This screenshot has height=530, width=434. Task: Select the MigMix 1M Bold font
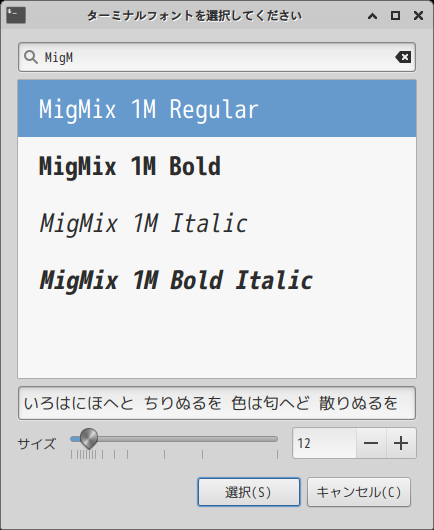[x=217, y=166]
